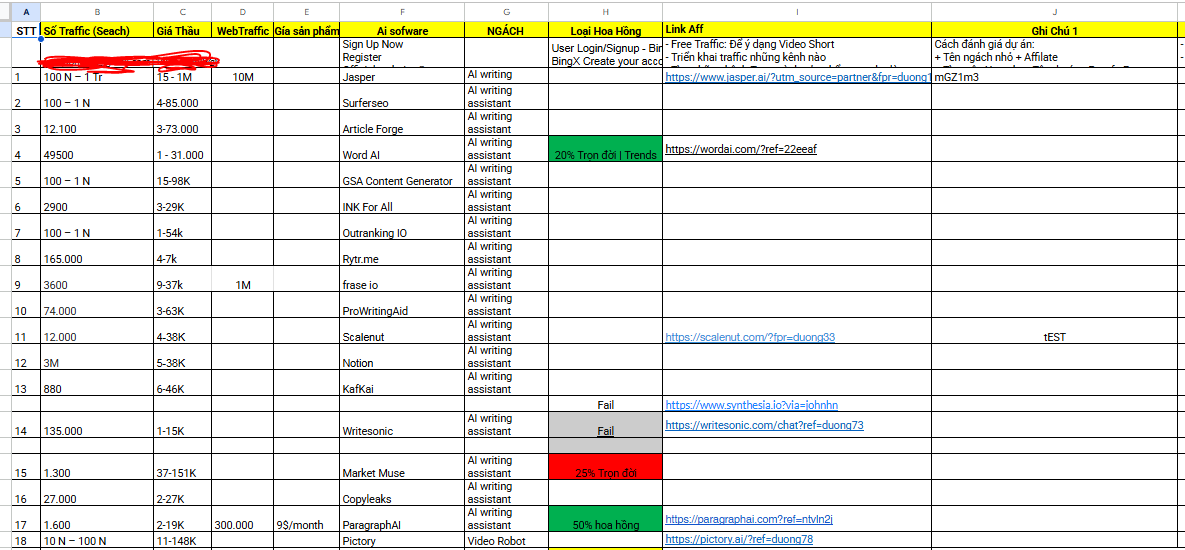This screenshot has height=550, width=1185.
Task: Click the 'Article Forge' cell
Action: [402, 123]
